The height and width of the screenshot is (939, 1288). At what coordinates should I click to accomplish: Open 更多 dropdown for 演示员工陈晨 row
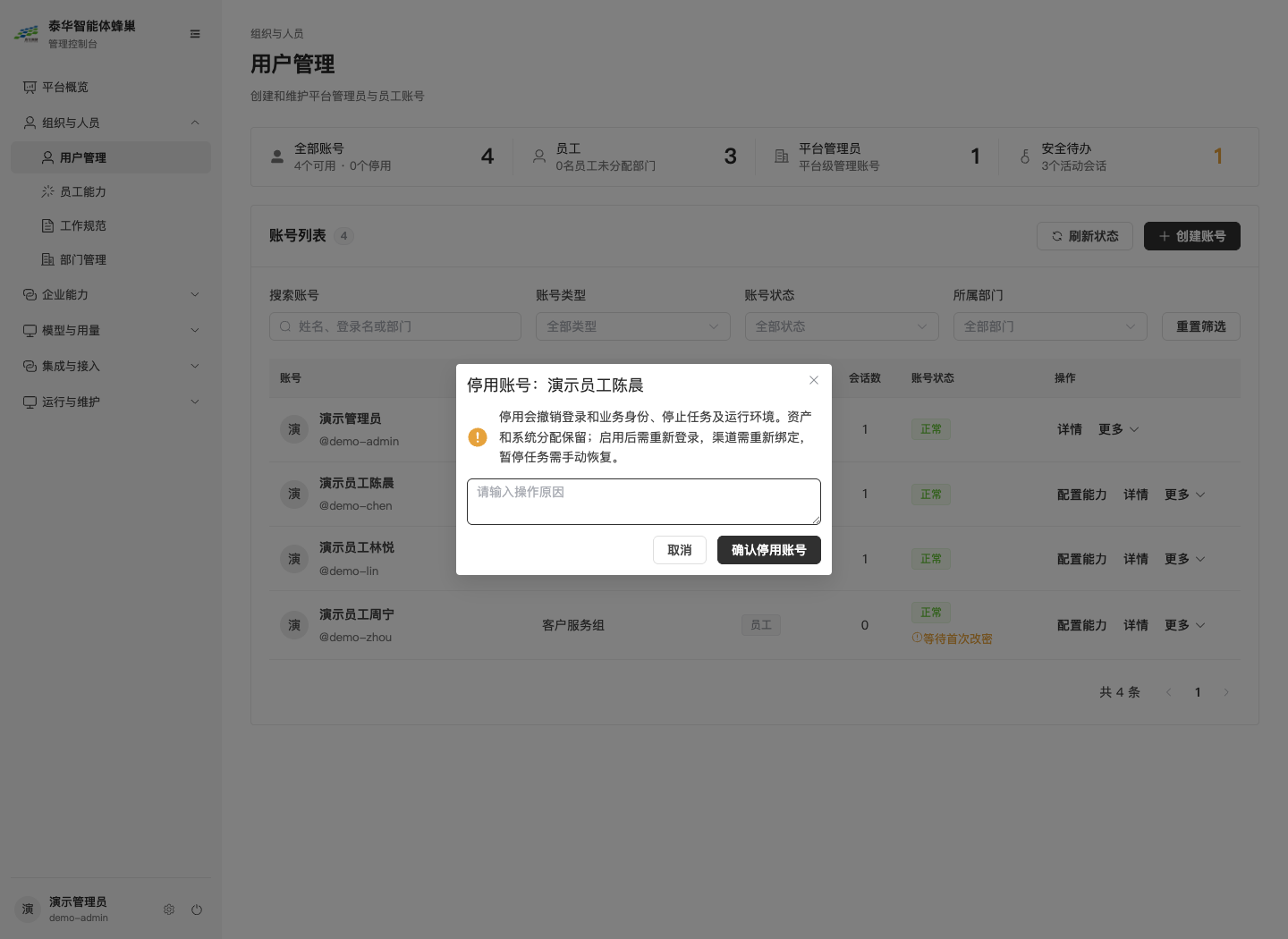(x=1185, y=495)
